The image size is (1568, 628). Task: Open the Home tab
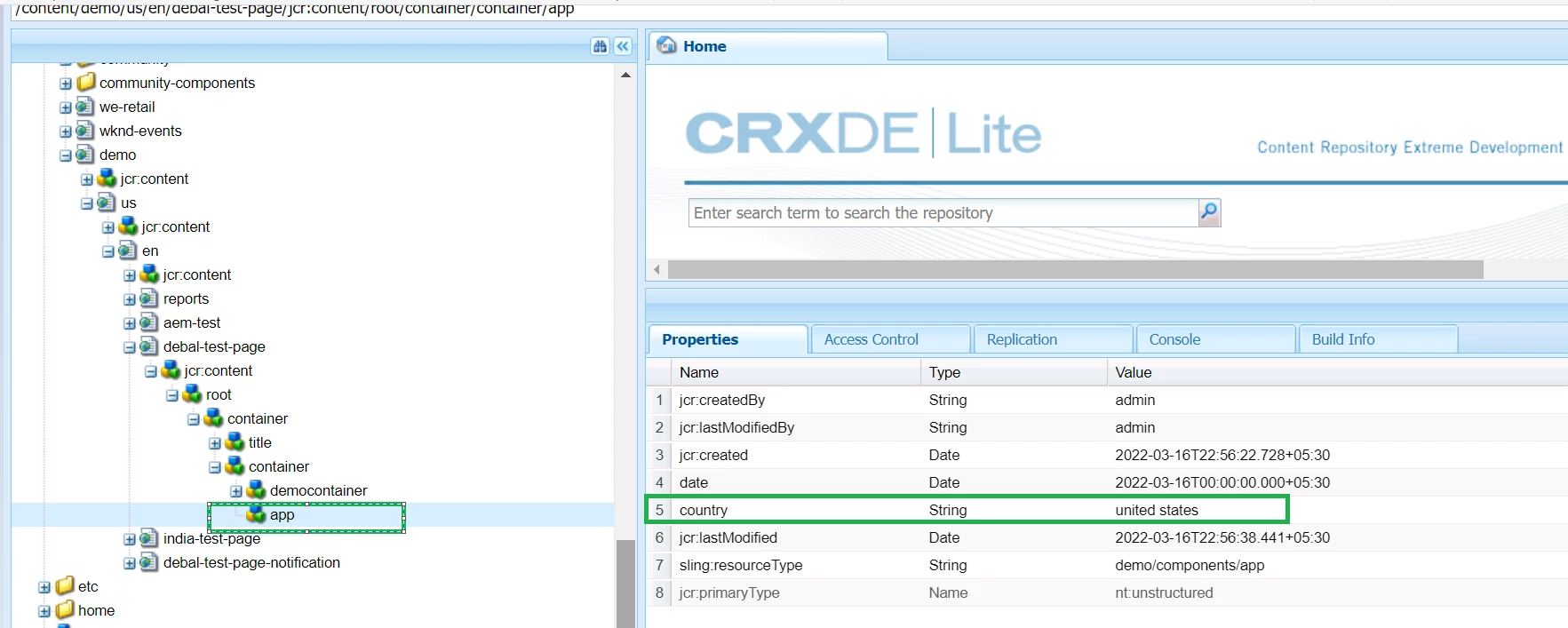[x=768, y=46]
